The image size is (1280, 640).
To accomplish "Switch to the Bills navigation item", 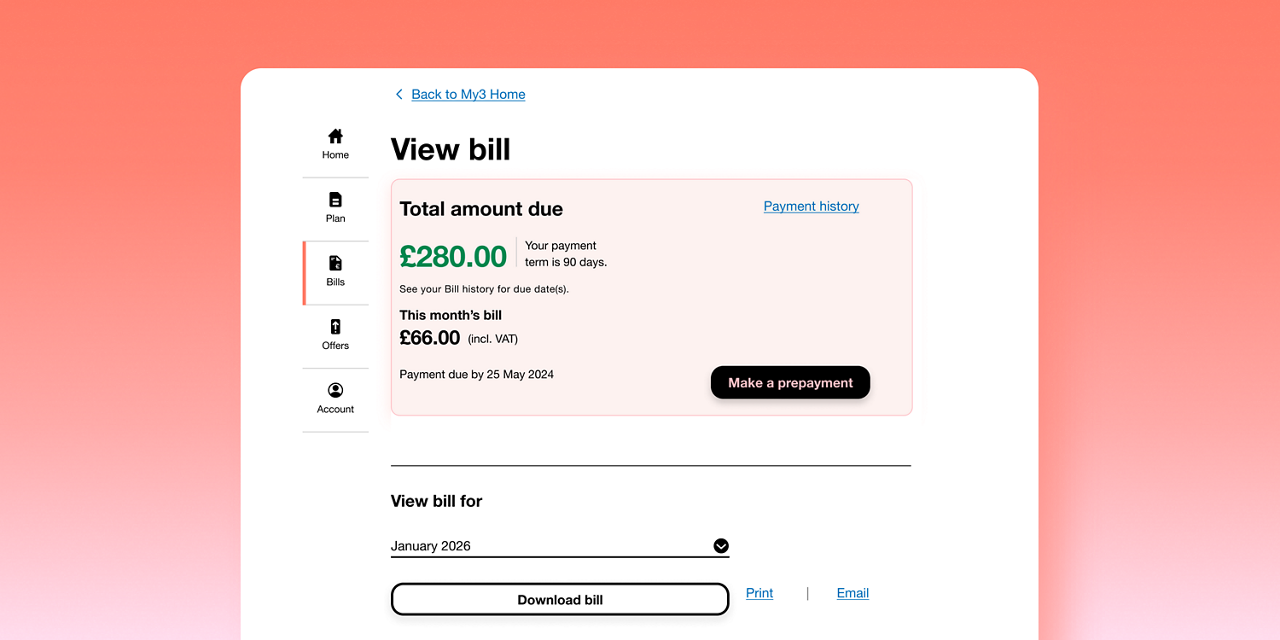I will coord(335,271).
